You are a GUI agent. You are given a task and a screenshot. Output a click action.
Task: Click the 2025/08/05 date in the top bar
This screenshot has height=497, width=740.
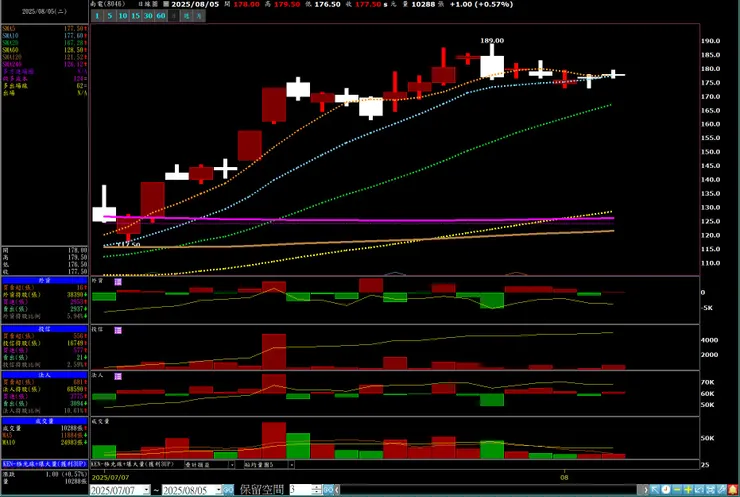click(195, 4)
